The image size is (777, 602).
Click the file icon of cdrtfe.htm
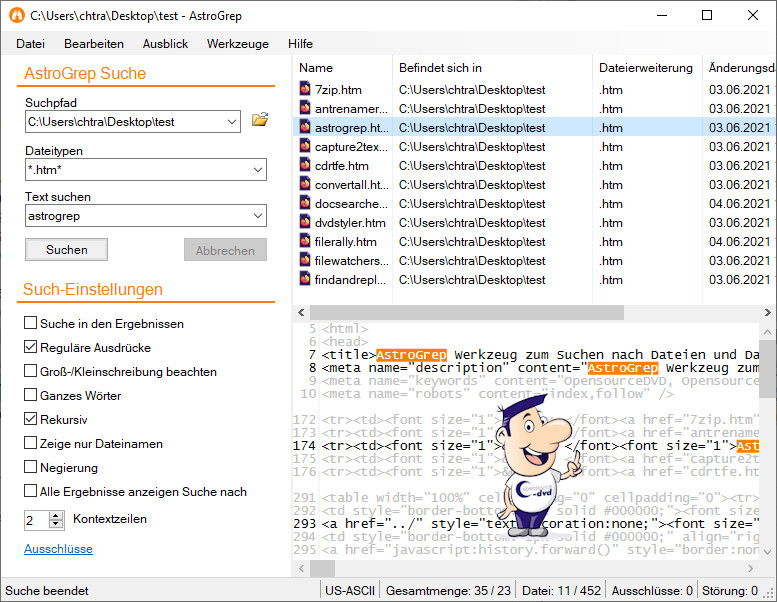click(x=305, y=164)
